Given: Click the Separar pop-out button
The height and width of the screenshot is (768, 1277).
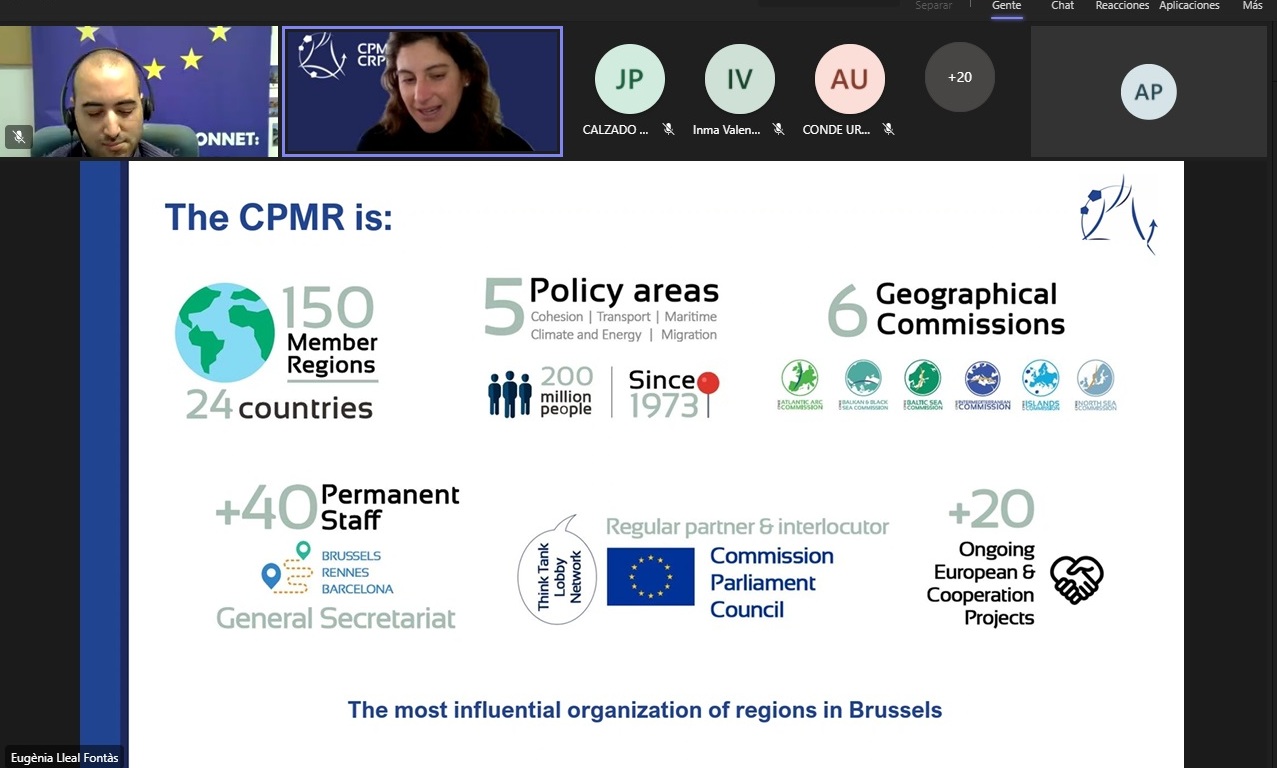Looking at the screenshot, I should pos(933,6).
